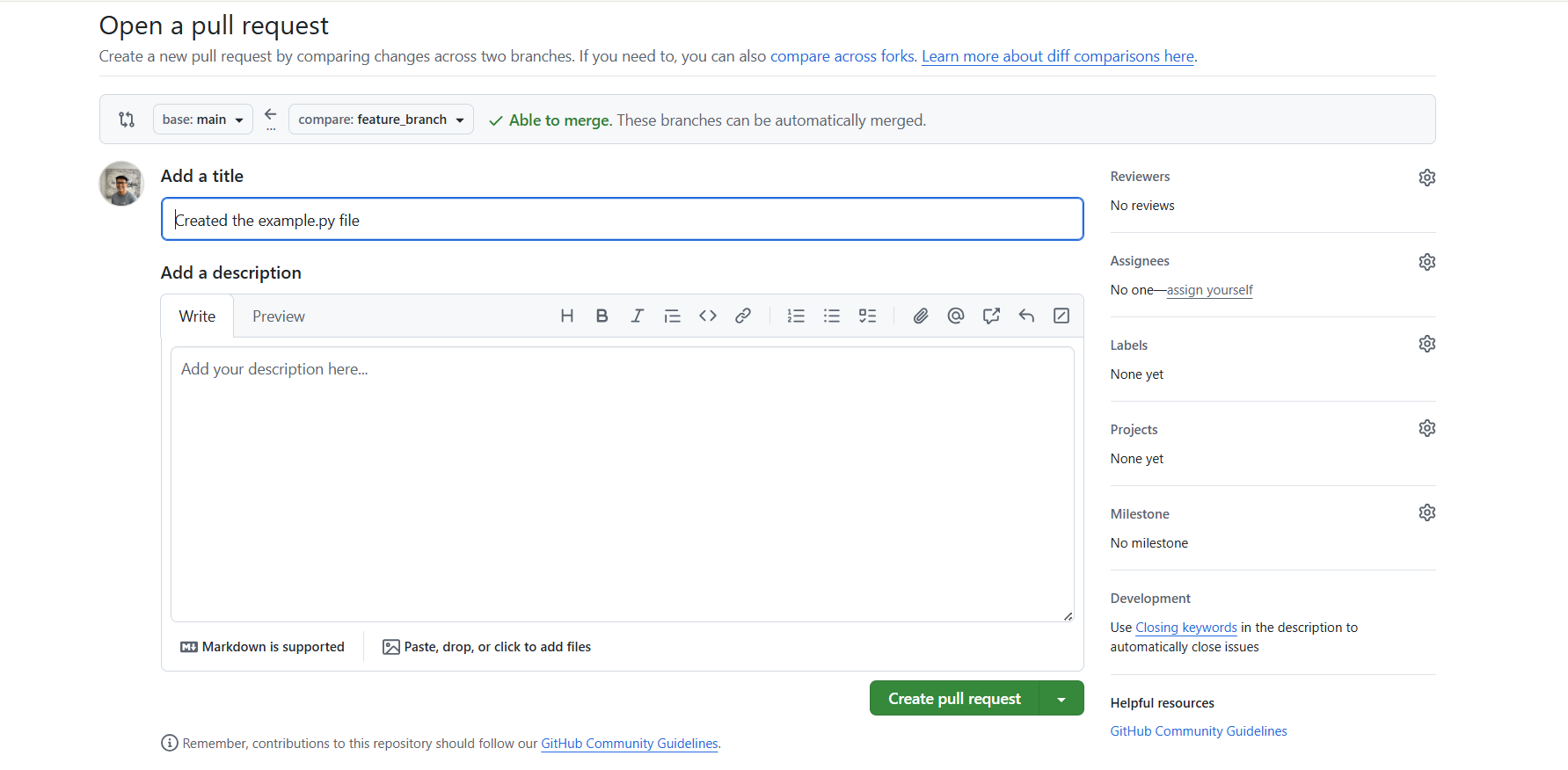Select the Write tab
This screenshot has height=770, width=1568.
point(197,316)
